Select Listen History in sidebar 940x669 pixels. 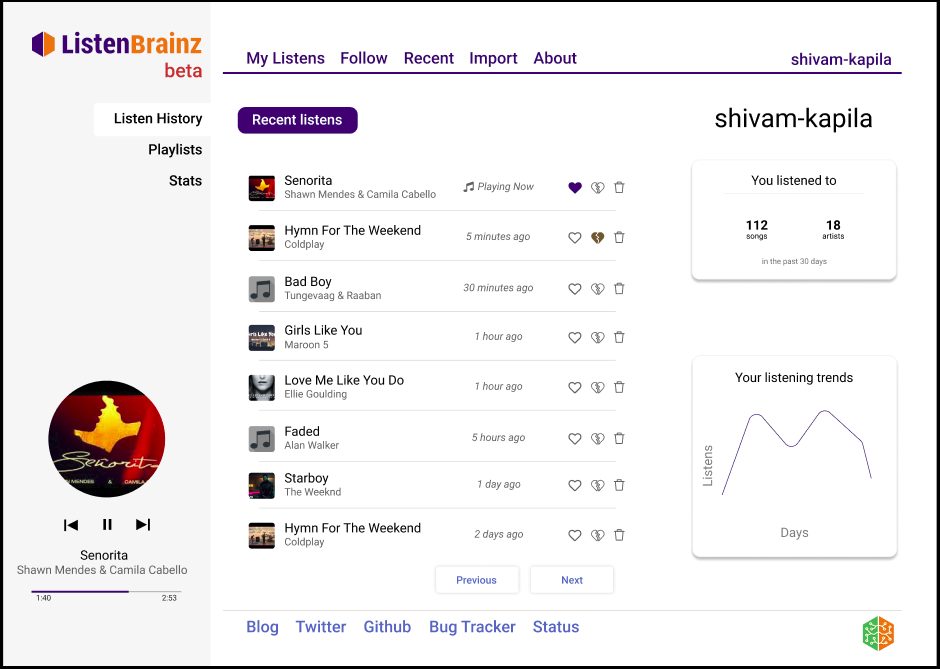coord(152,119)
